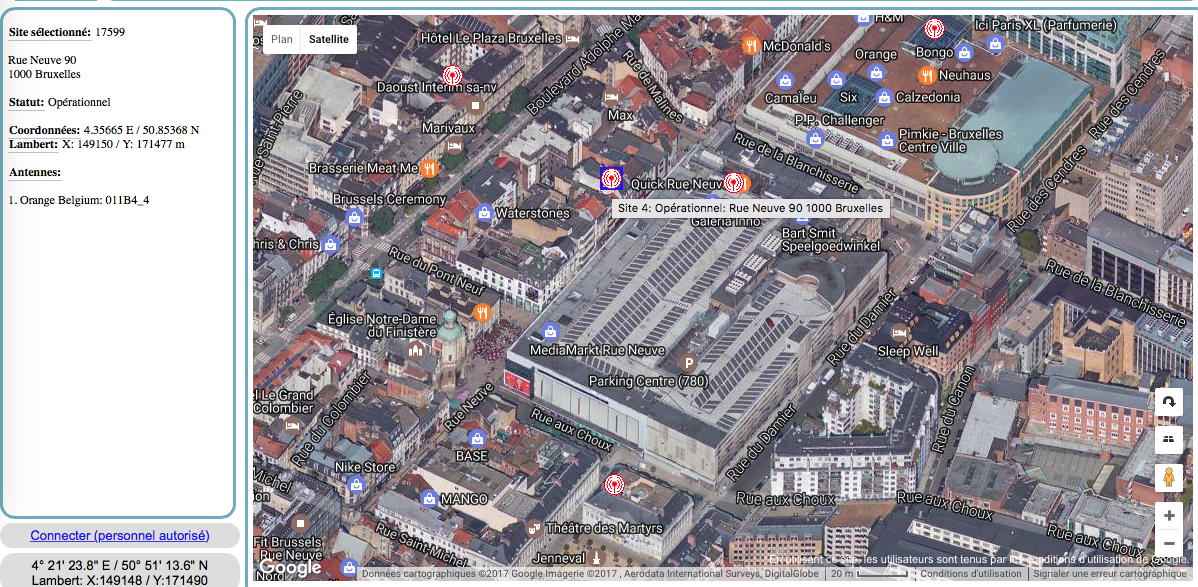Click the Google logo on the map
Image resolution: width=1198 pixels, height=587 pixels.
[x=290, y=568]
